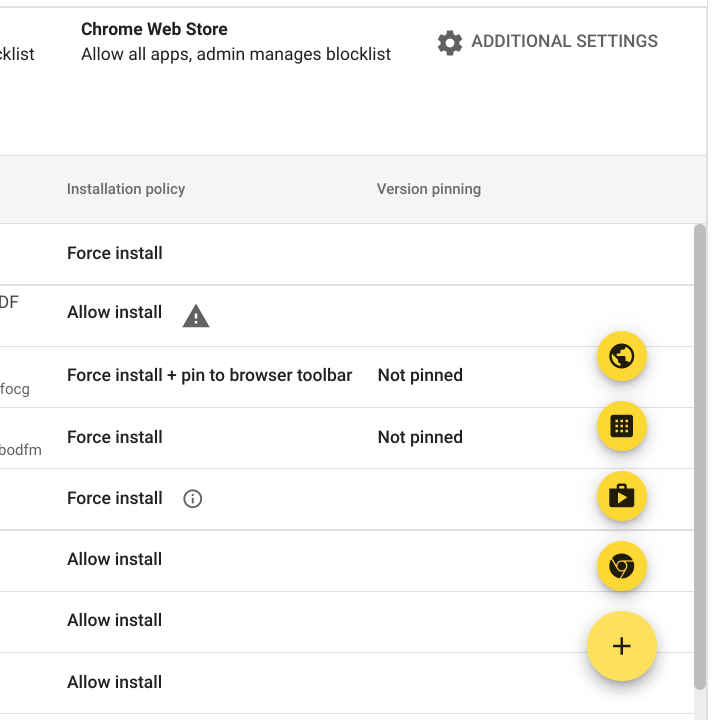Click the info circle next to Force install
The image size is (728, 720).
[x=192, y=499]
